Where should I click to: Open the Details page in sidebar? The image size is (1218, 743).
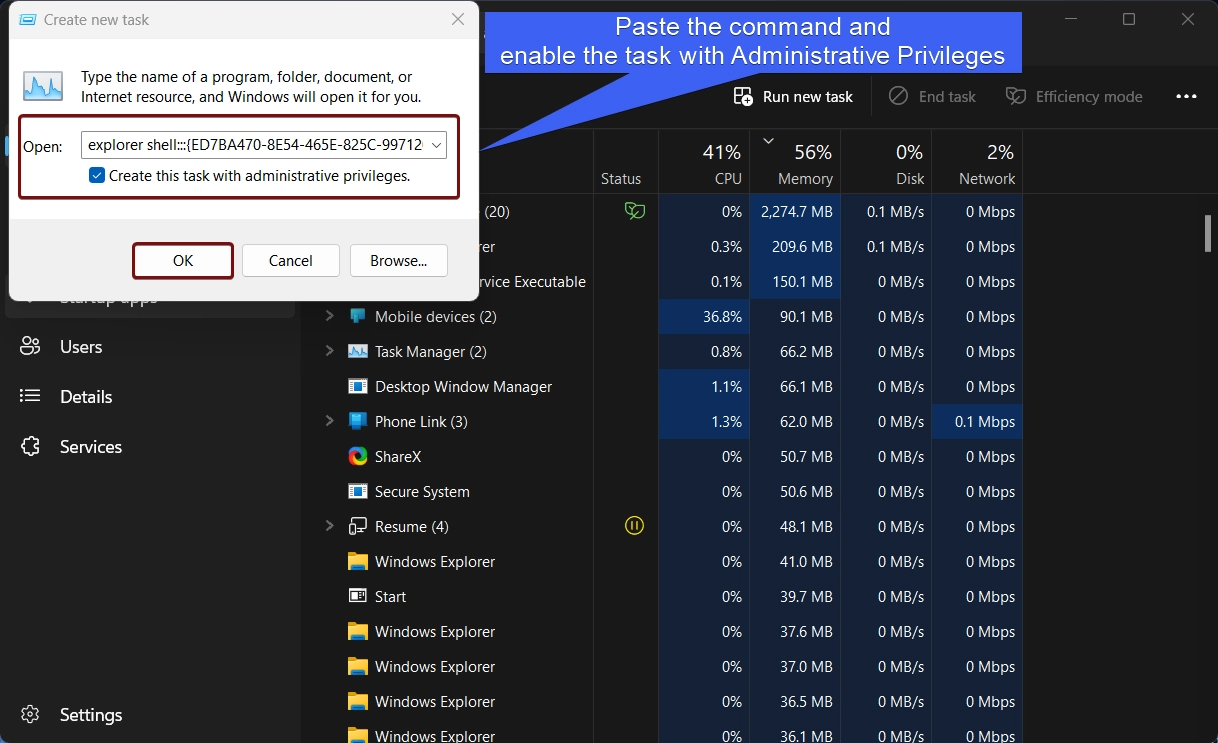pos(86,397)
